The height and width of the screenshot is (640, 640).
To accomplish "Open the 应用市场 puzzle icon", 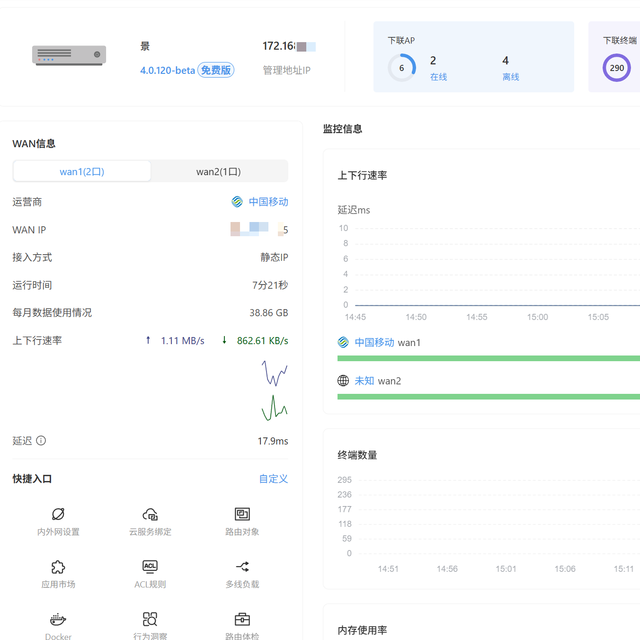I will (x=58, y=567).
